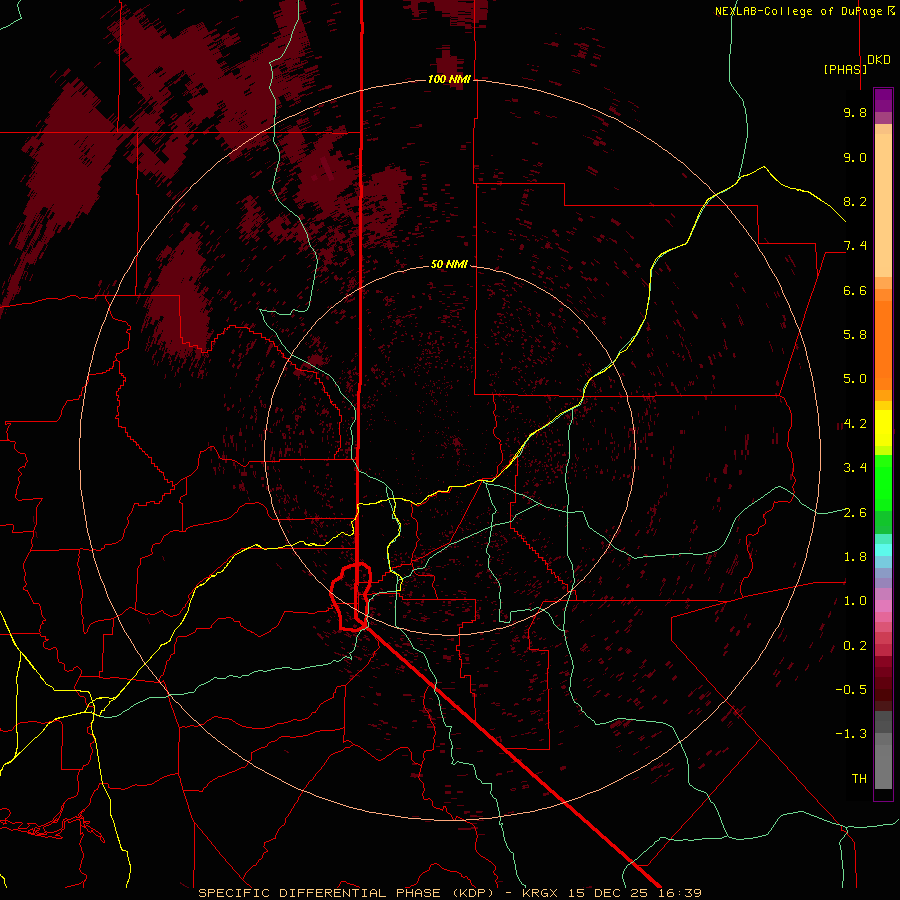Pick the pink swatch on the color bar

(883, 606)
